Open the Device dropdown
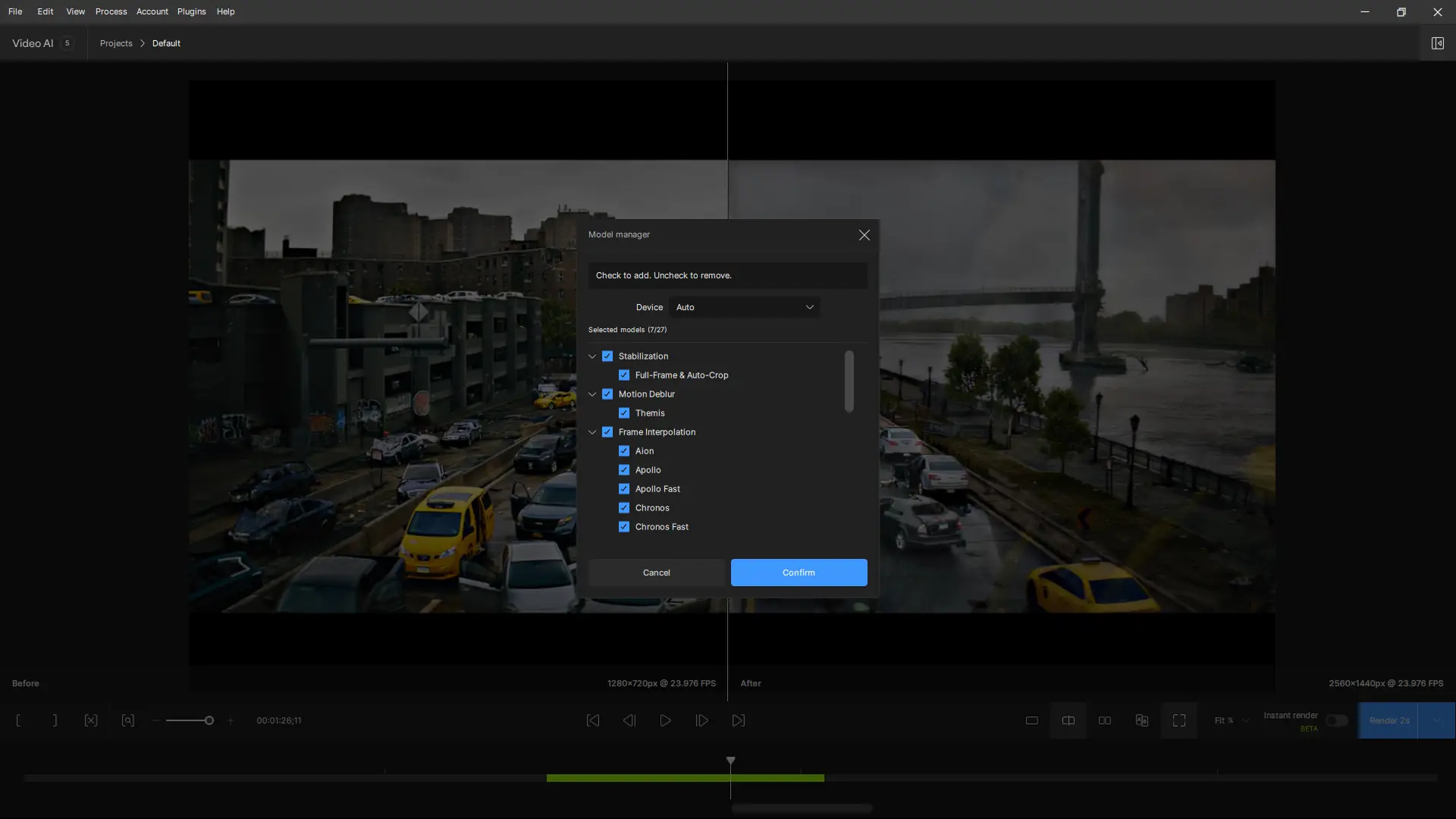The image size is (1456, 819). (745, 307)
